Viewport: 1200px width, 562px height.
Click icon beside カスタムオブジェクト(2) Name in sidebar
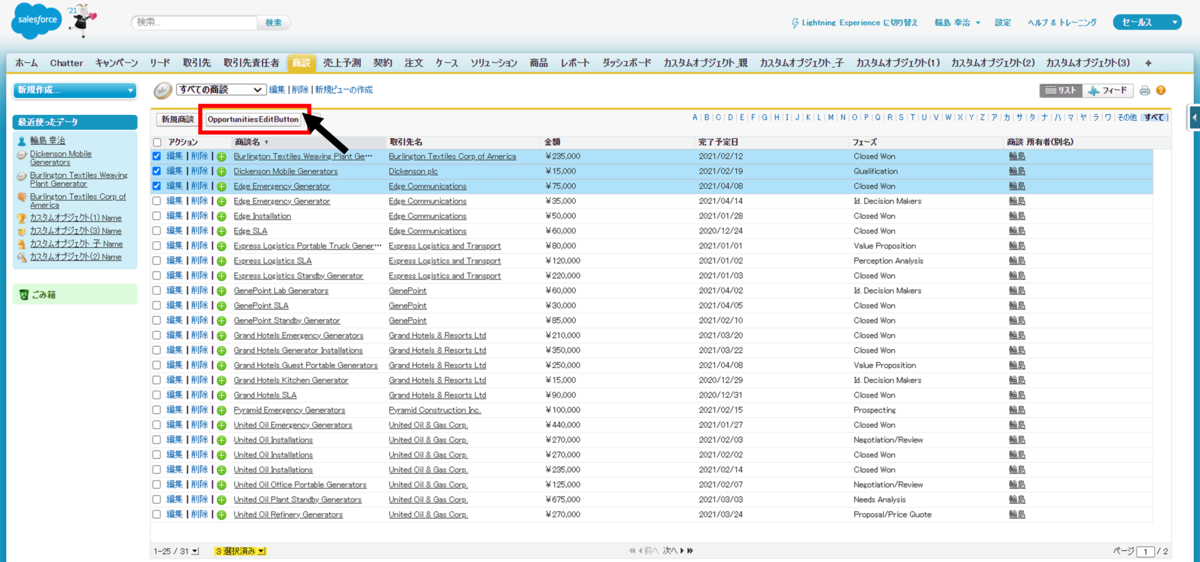coord(22,256)
